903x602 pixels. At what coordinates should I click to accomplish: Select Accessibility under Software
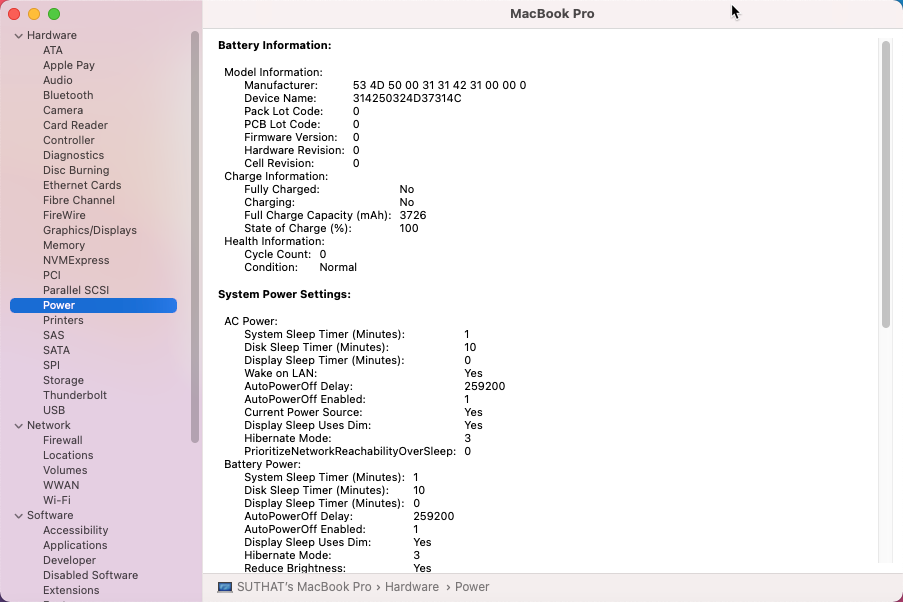tap(75, 529)
